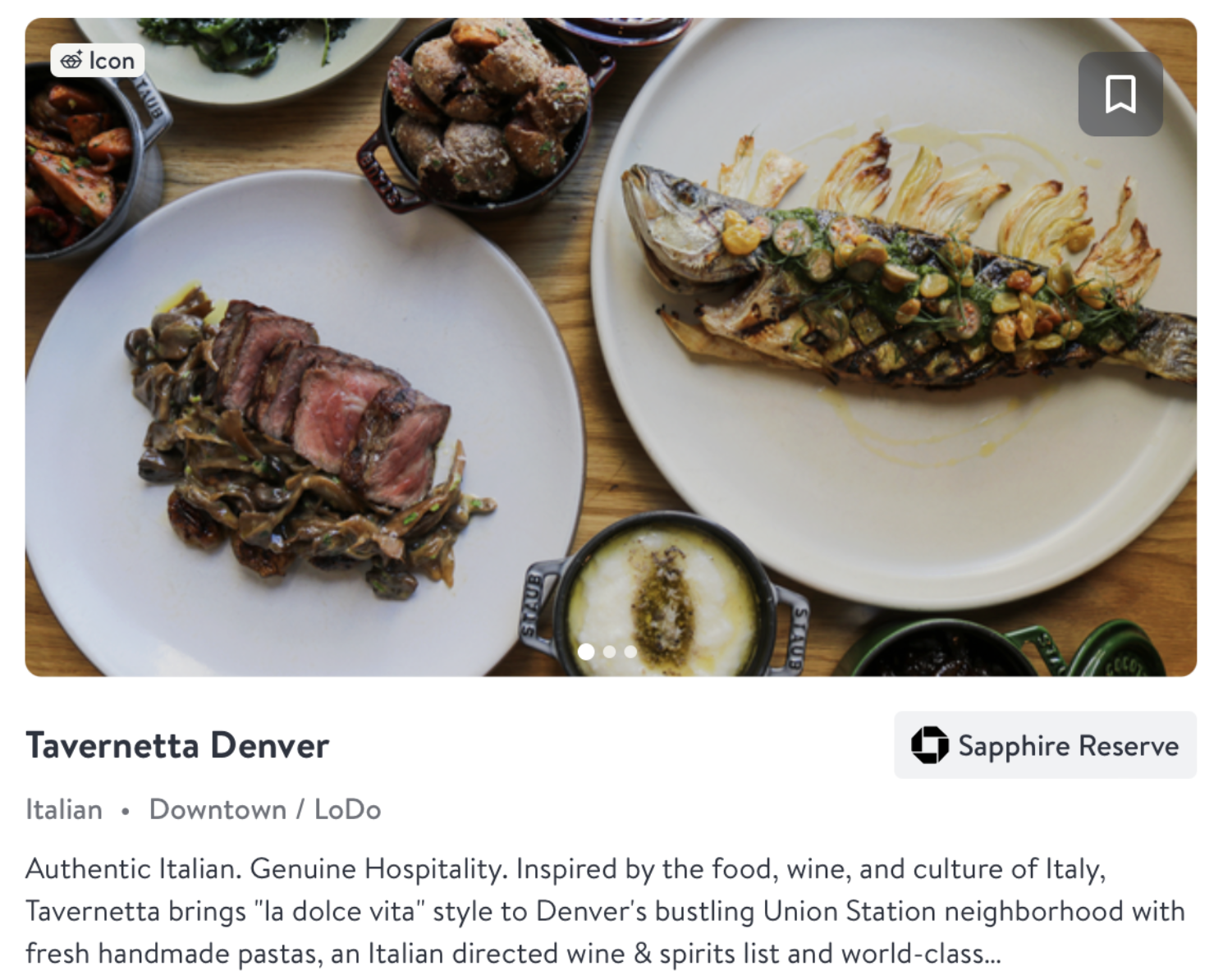Open the Tavernetta Denver restaurant title
Image resolution: width=1223 pixels, height=980 pixels.
[177, 745]
